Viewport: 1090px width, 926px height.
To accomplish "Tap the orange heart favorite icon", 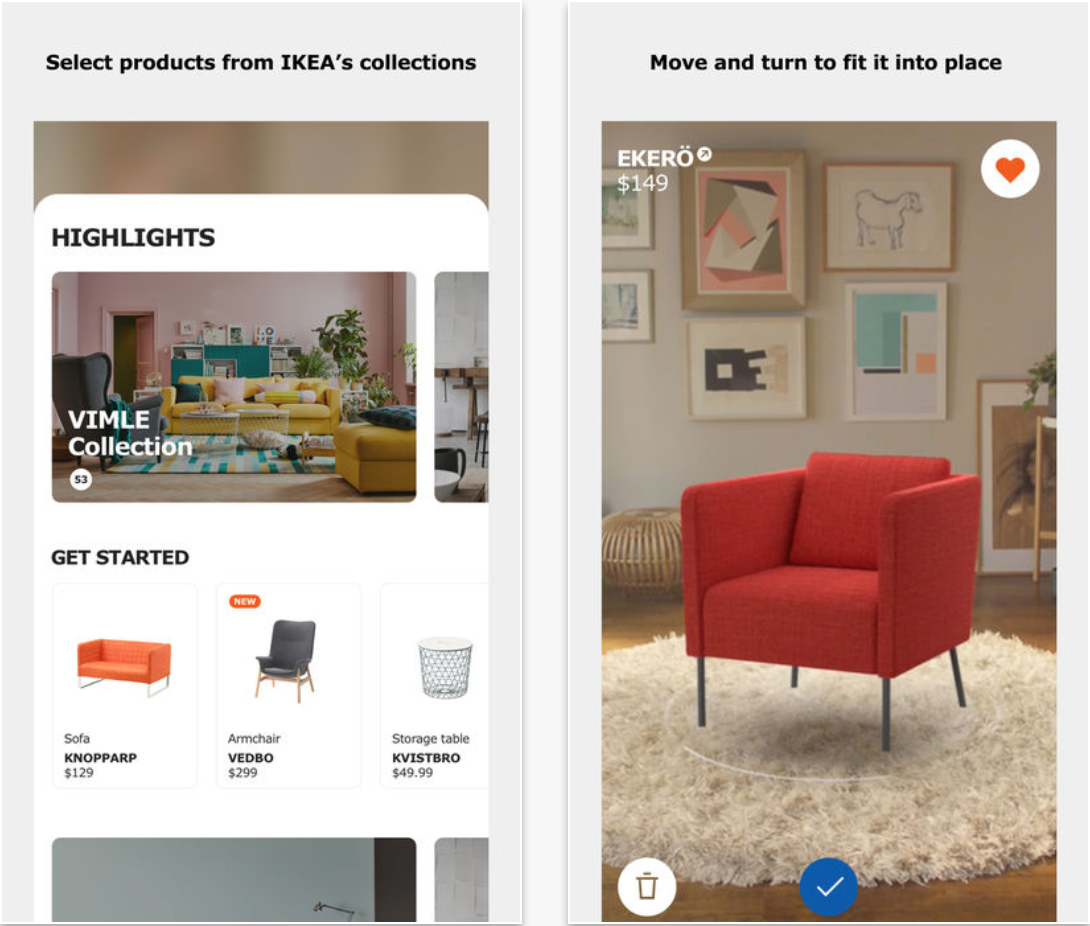I will (x=1009, y=169).
